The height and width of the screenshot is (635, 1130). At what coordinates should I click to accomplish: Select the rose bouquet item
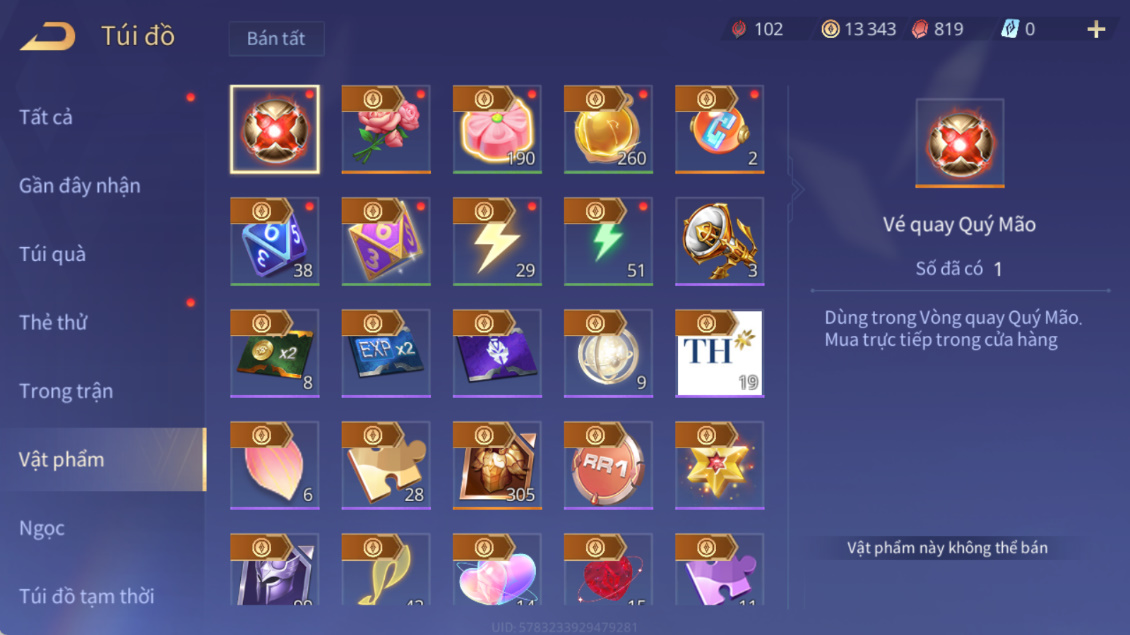click(386, 130)
